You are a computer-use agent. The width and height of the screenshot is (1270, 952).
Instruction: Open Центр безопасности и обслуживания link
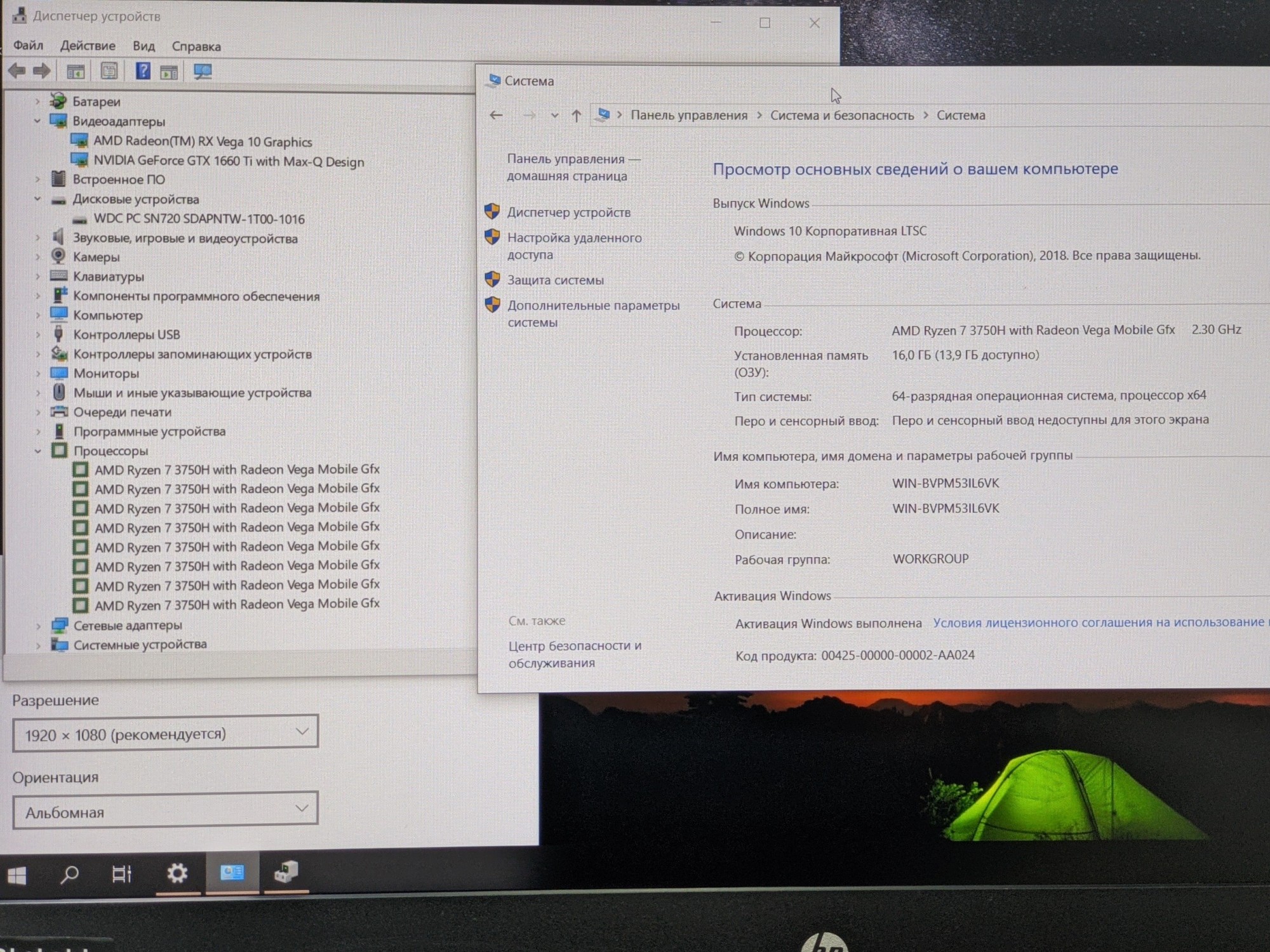(575, 654)
